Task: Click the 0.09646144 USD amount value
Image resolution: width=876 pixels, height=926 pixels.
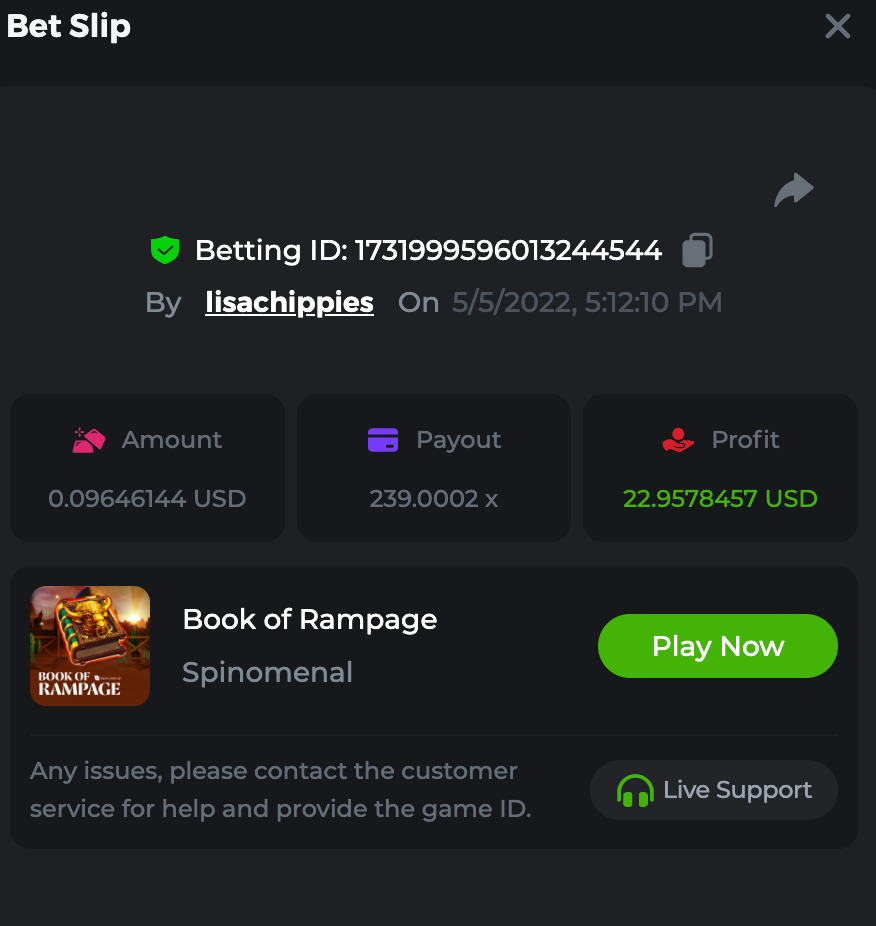Action: pos(147,498)
